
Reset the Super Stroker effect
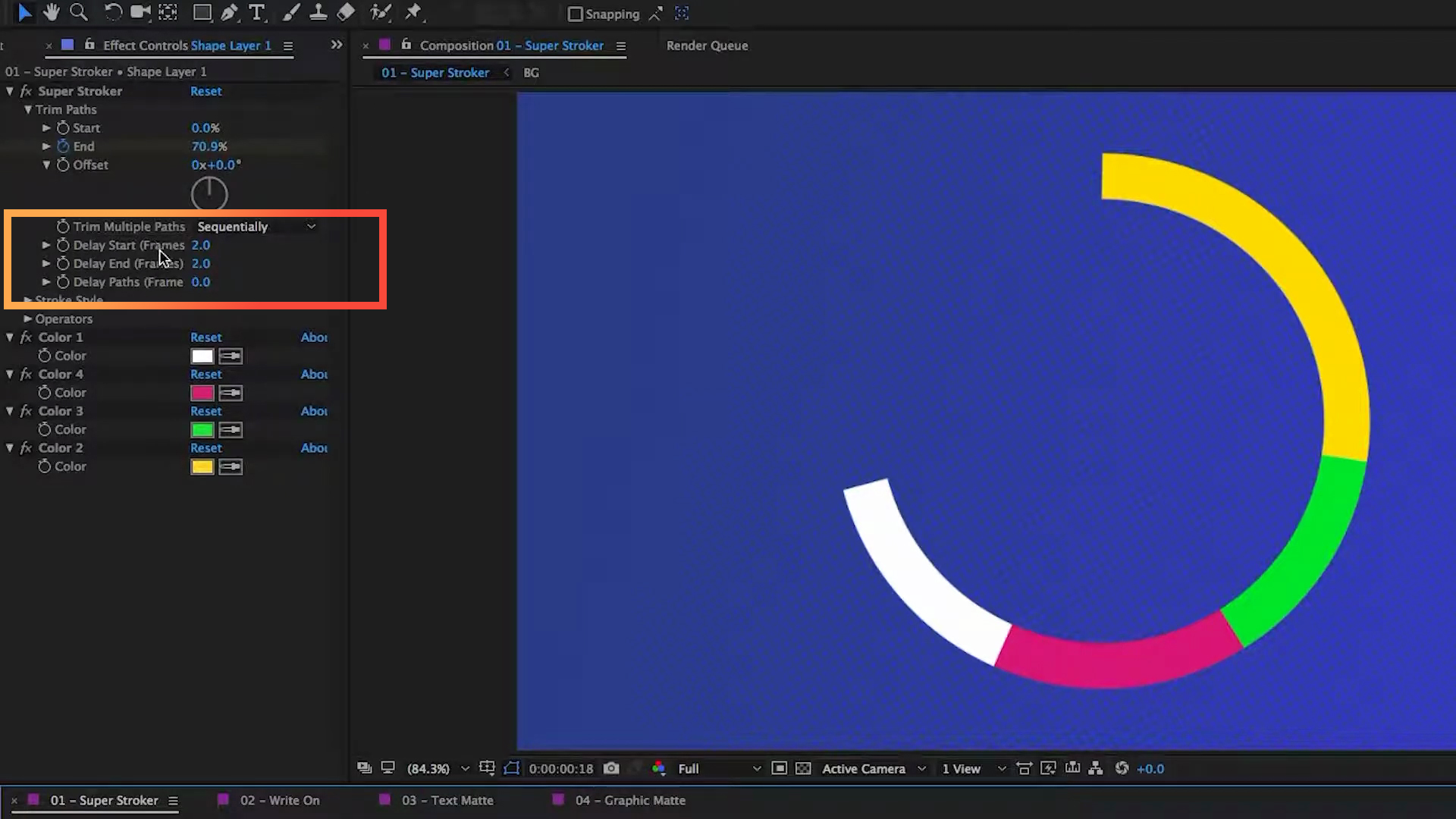[x=206, y=91]
